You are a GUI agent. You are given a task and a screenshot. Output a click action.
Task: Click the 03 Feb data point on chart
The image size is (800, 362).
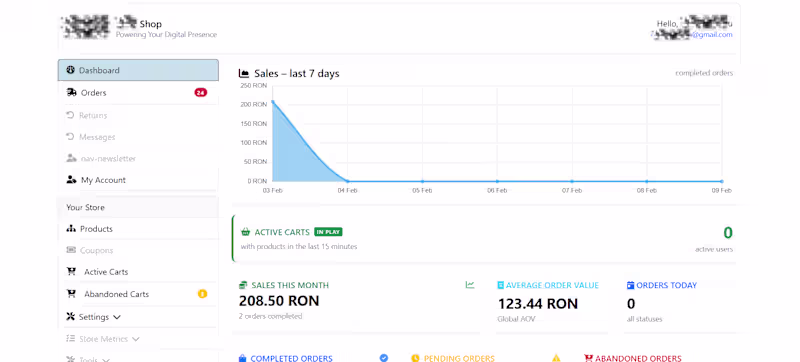click(272, 101)
